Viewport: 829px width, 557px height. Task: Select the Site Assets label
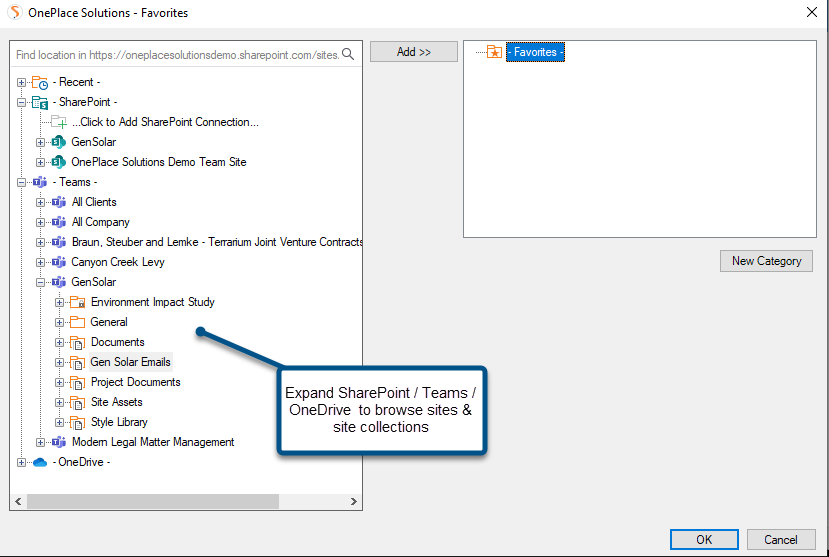(x=117, y=402)
